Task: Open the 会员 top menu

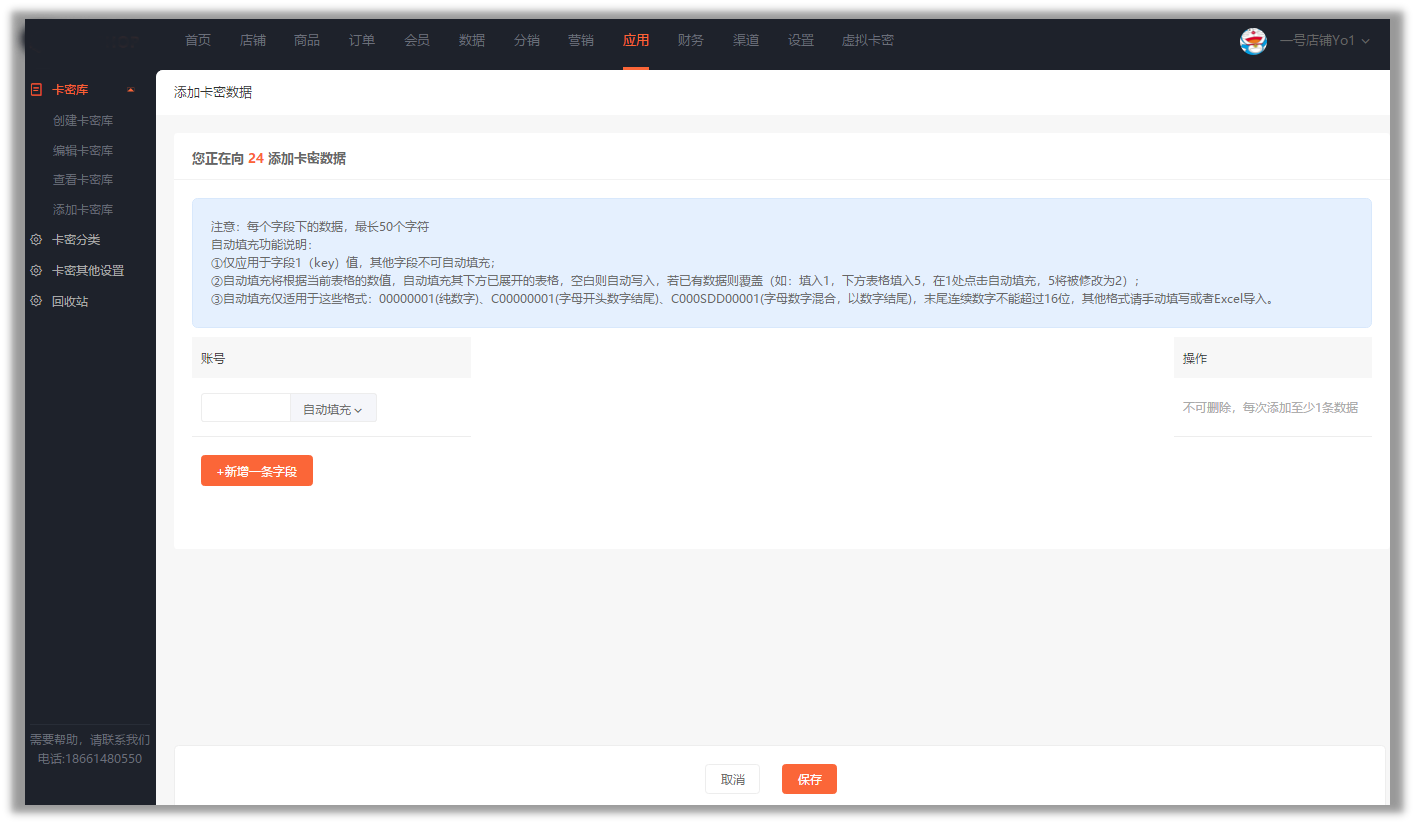Action: [417, 41]
